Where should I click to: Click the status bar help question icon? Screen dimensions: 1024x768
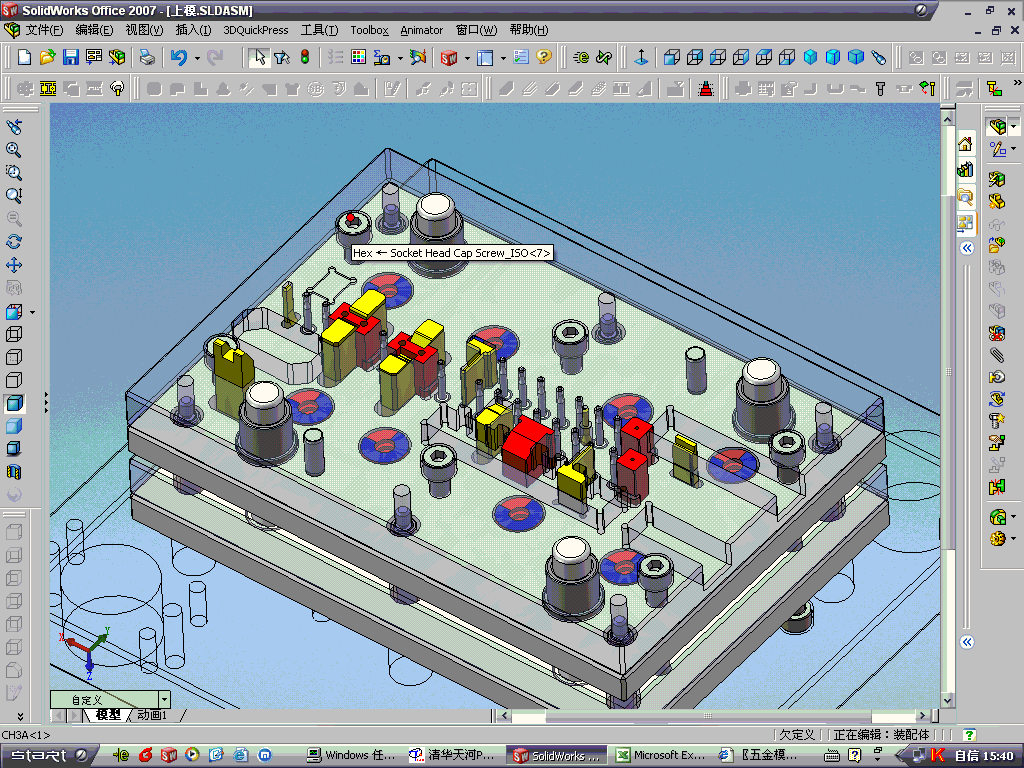(969, 735)
